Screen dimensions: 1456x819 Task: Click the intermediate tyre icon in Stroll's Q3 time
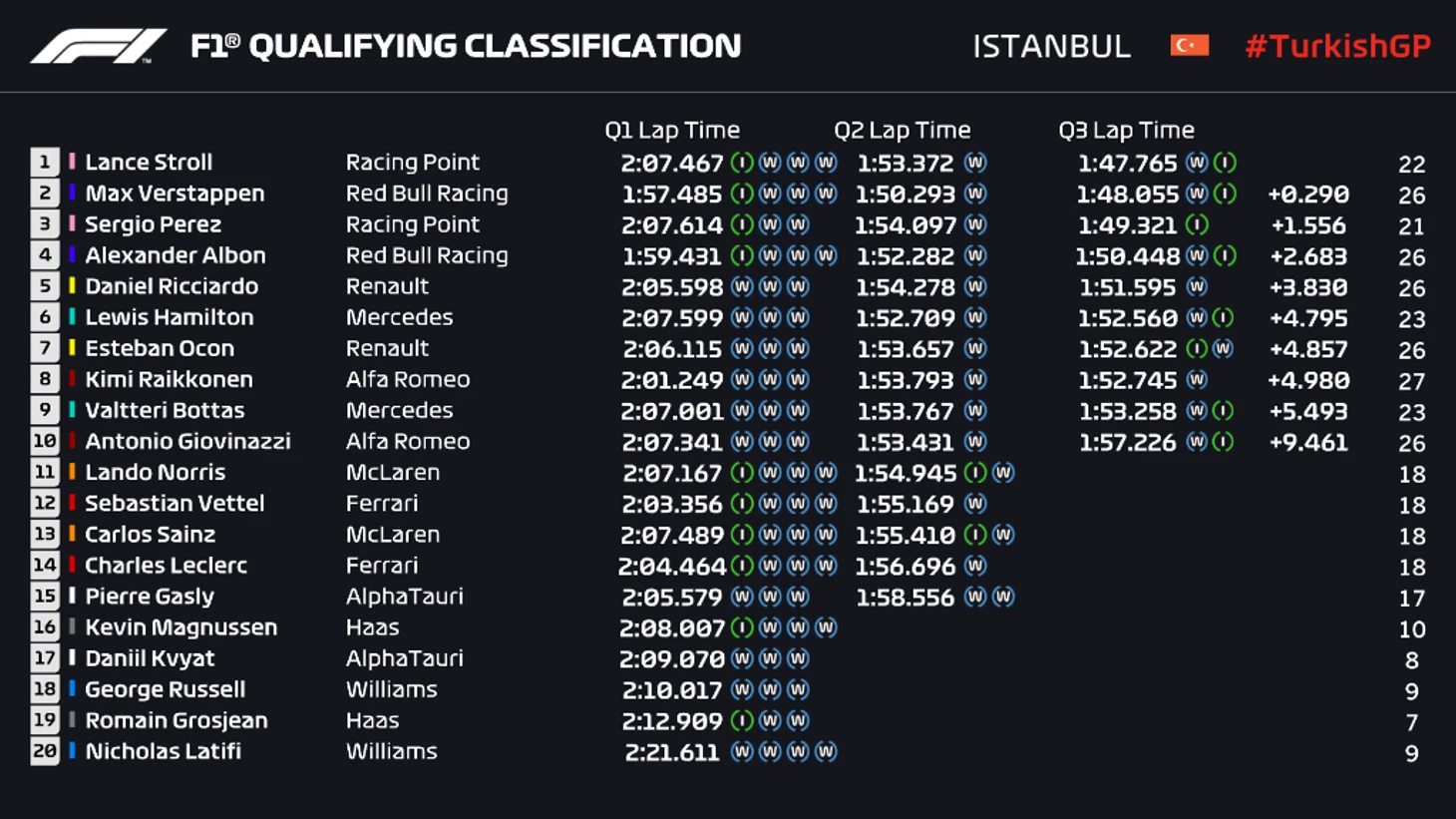(x=1225, y=163)
